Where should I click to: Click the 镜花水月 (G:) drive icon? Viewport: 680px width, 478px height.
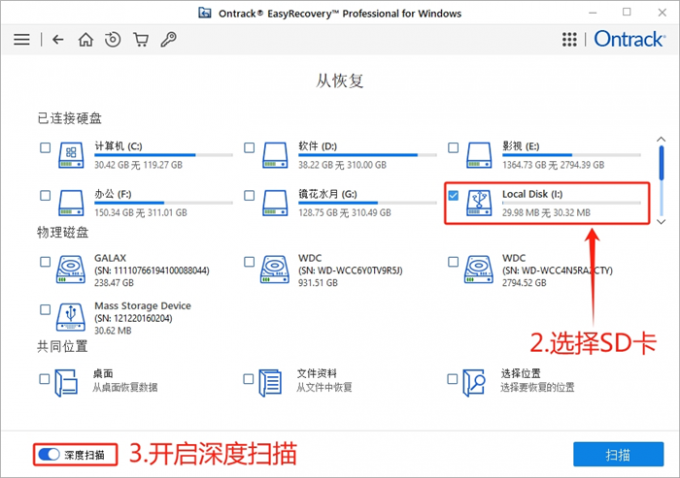275,203
